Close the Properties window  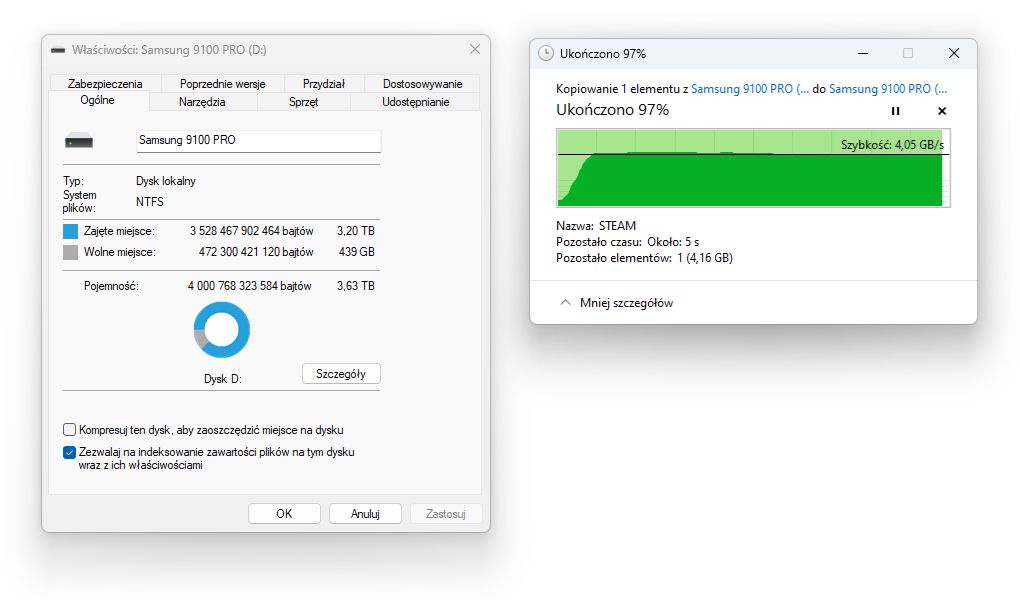[x=475, y=49]
